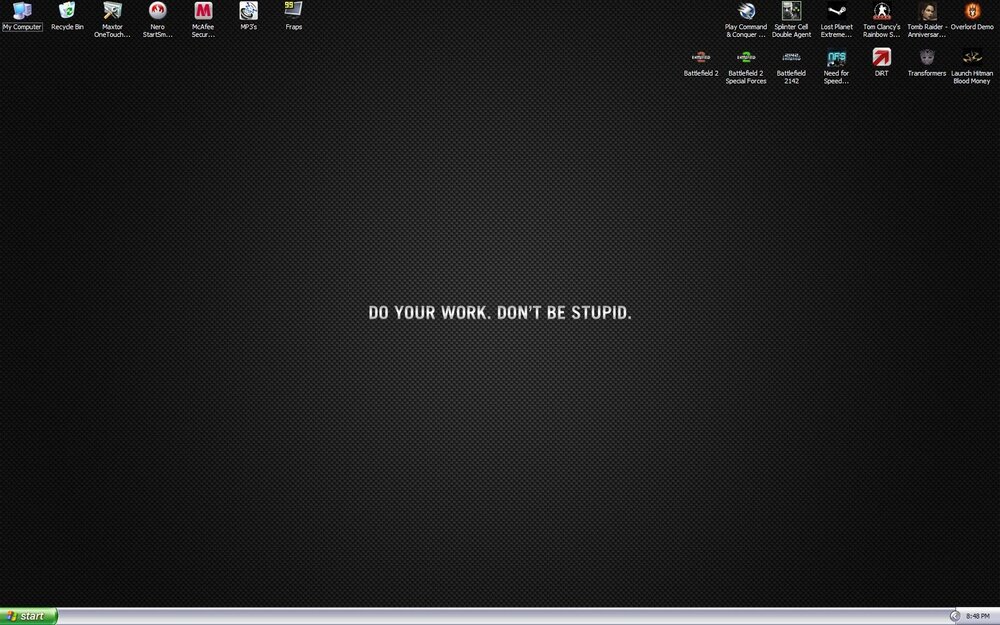Expand hidden system tray icons arrow
The height and width of the screenshot is (625, 1000).
point(954,616)
